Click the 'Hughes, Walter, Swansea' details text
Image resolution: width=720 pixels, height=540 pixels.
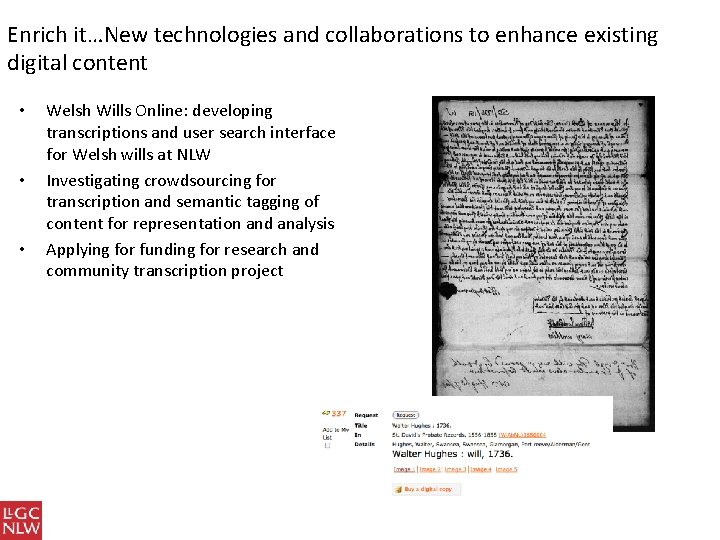coord(491,444)
